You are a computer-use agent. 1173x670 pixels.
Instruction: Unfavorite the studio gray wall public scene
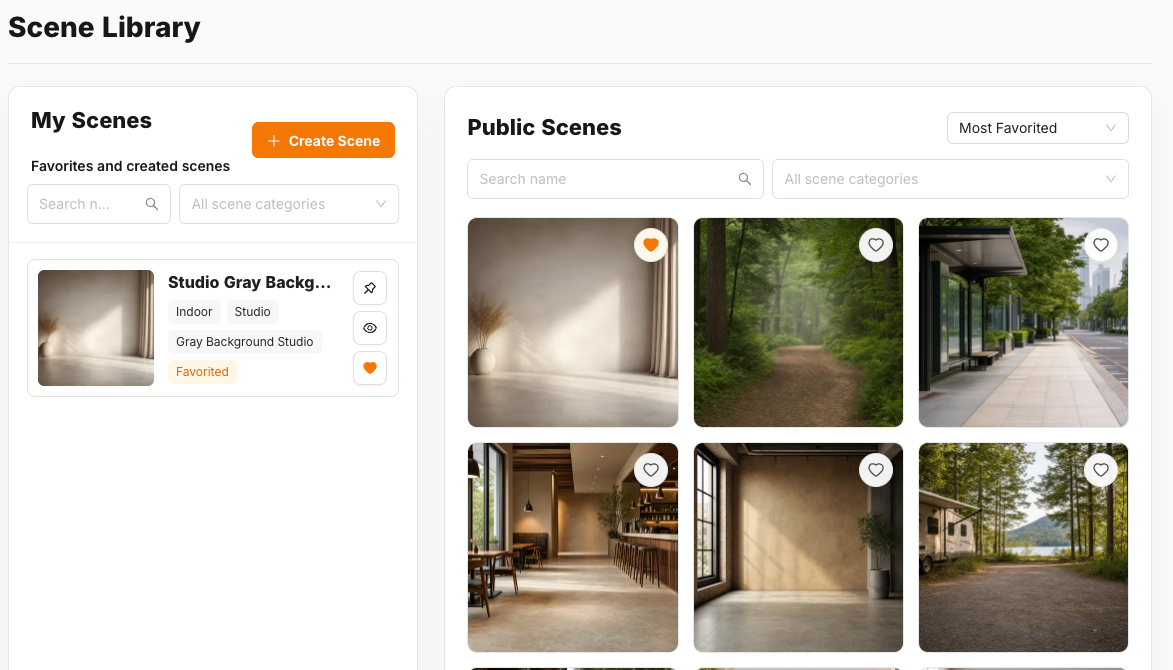click(x=651, y=245)
